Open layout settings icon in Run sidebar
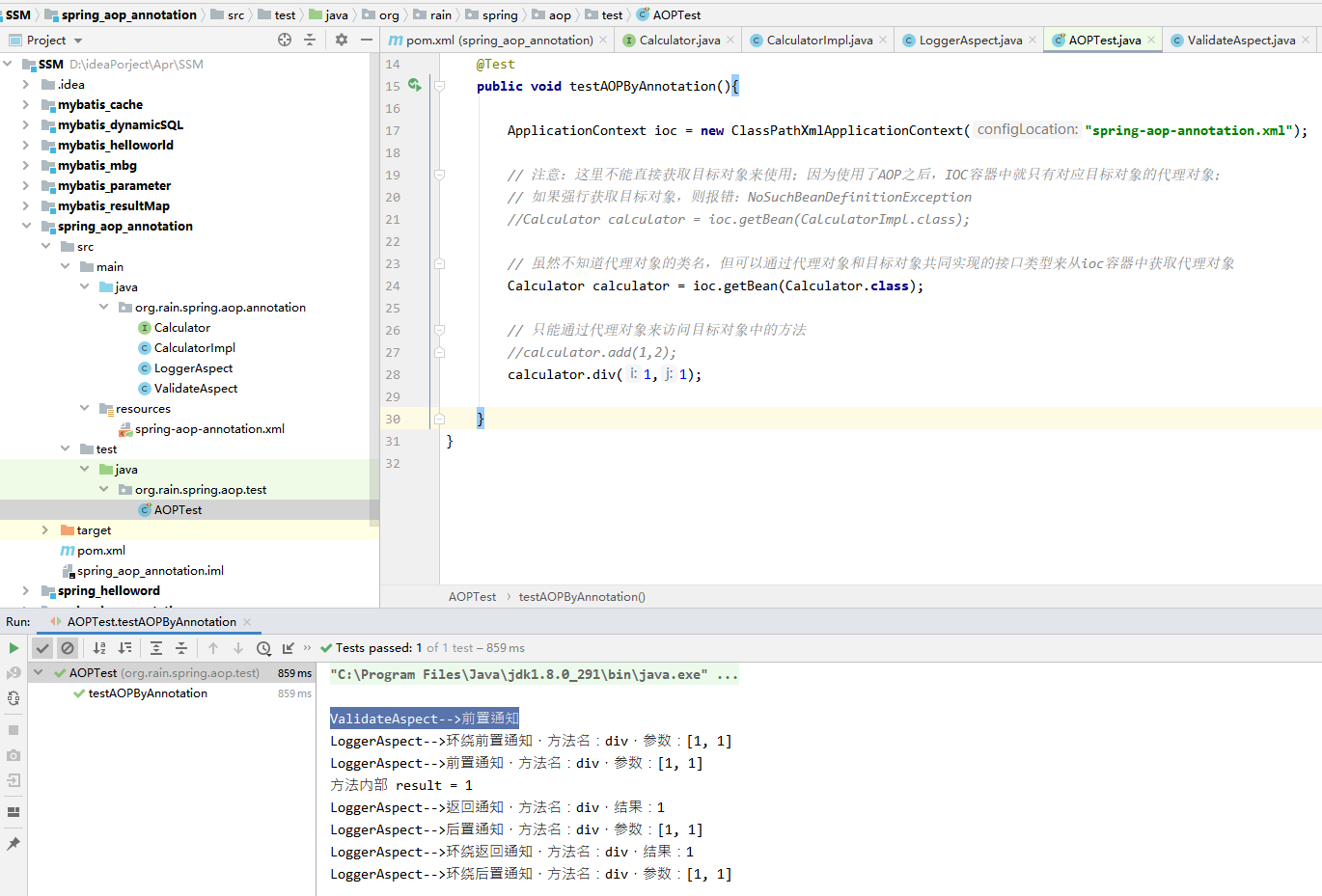This screenshot has width=1322, height=896. point(14,812)
